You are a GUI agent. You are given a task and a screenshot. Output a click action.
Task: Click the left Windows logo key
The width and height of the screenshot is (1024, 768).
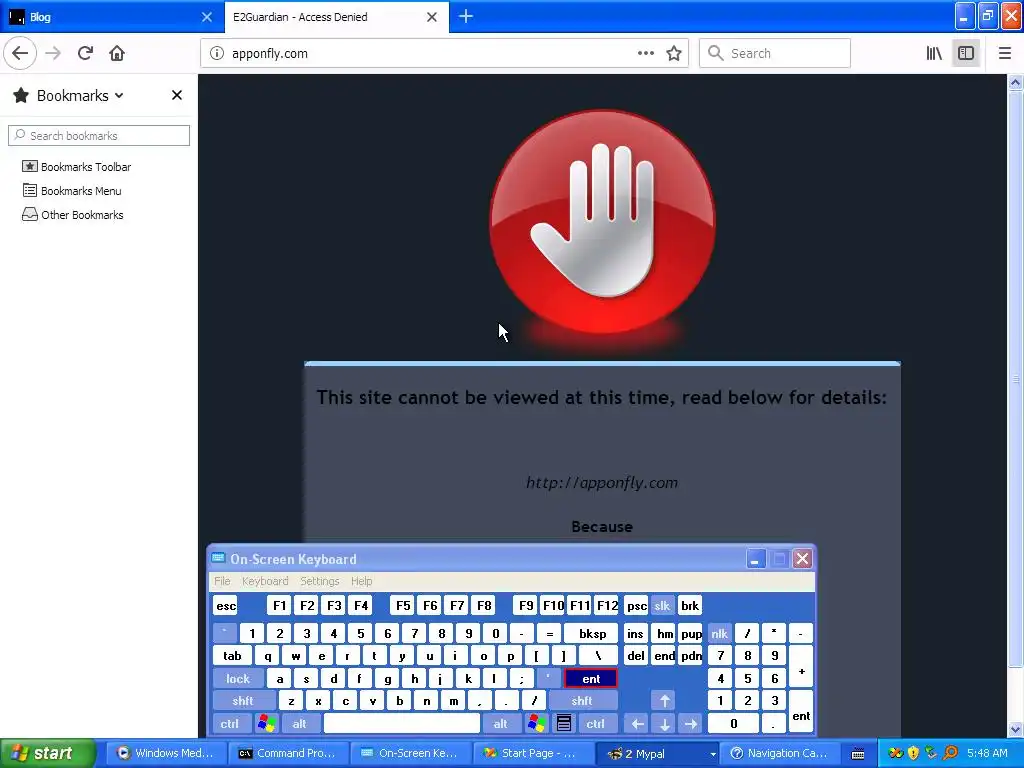[266, 724]
